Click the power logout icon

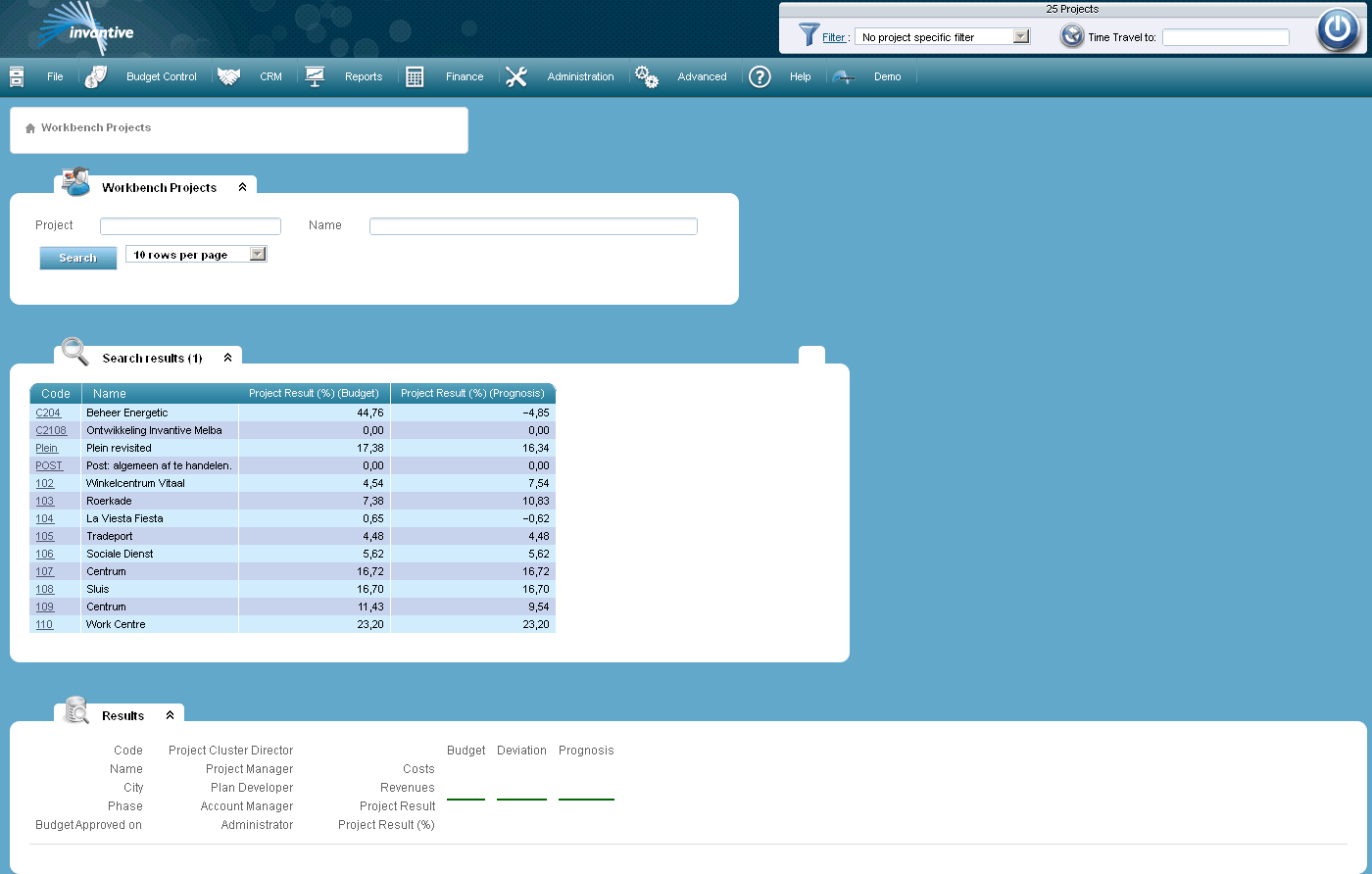coord(1338,29)
